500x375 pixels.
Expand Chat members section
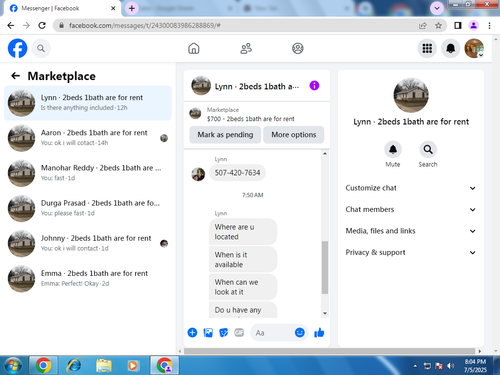tap(411, 209)
